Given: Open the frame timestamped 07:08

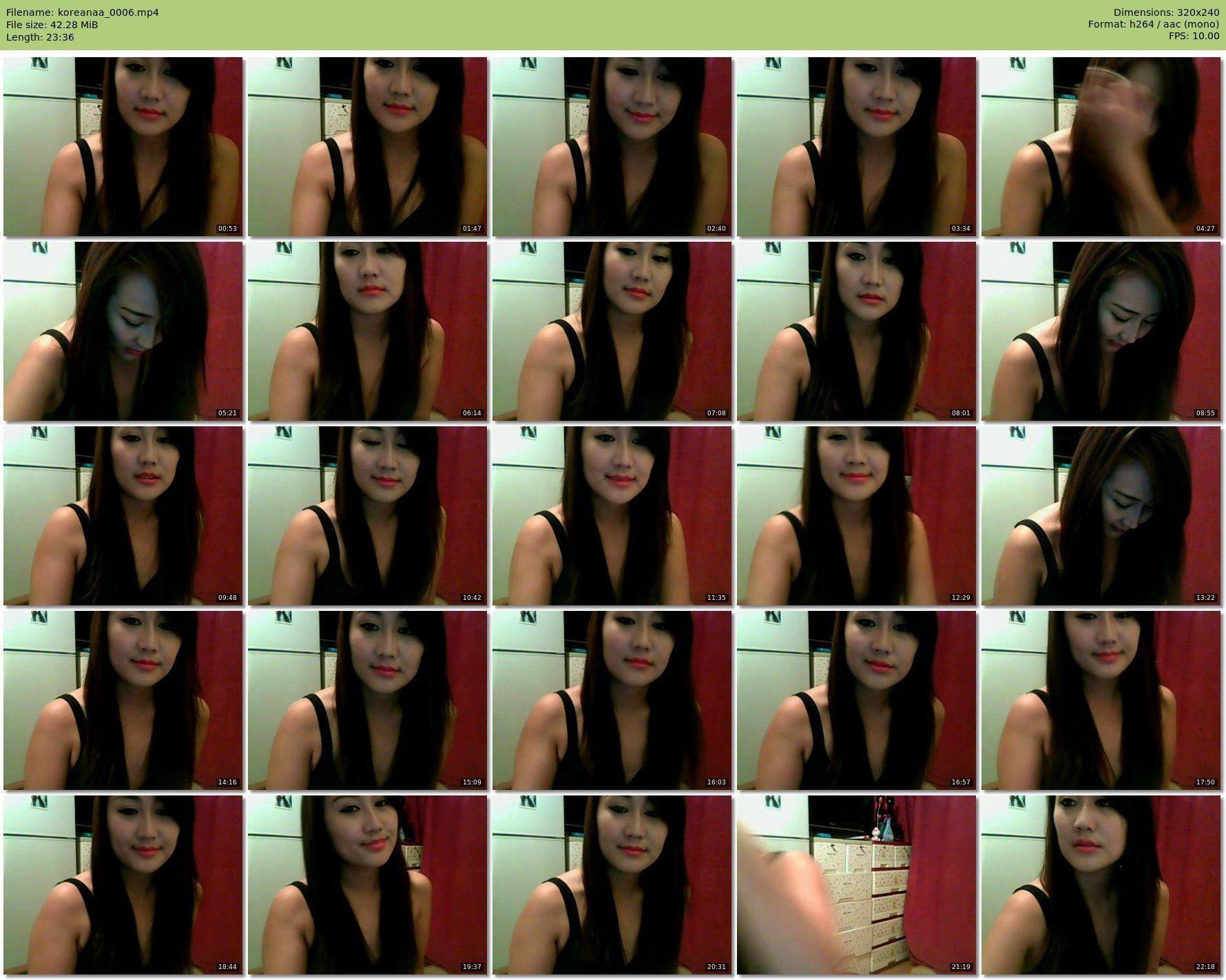Looking at the screenshot, I should pos(612,331).
